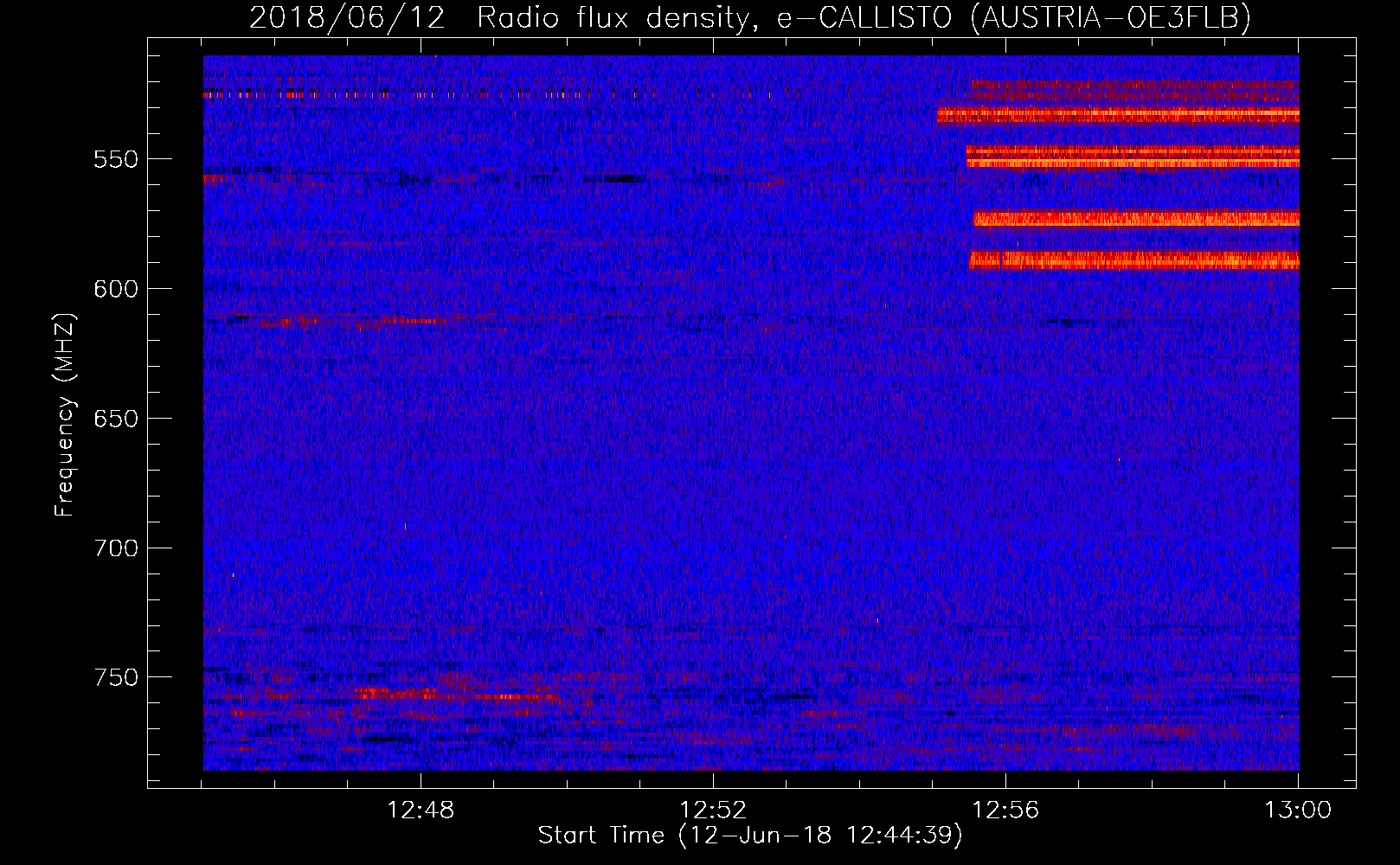
Task: Click the plot title mentioning e-CALLISTO AUSTRIA-OE3FLB
Action: click(x=750, y=17)
